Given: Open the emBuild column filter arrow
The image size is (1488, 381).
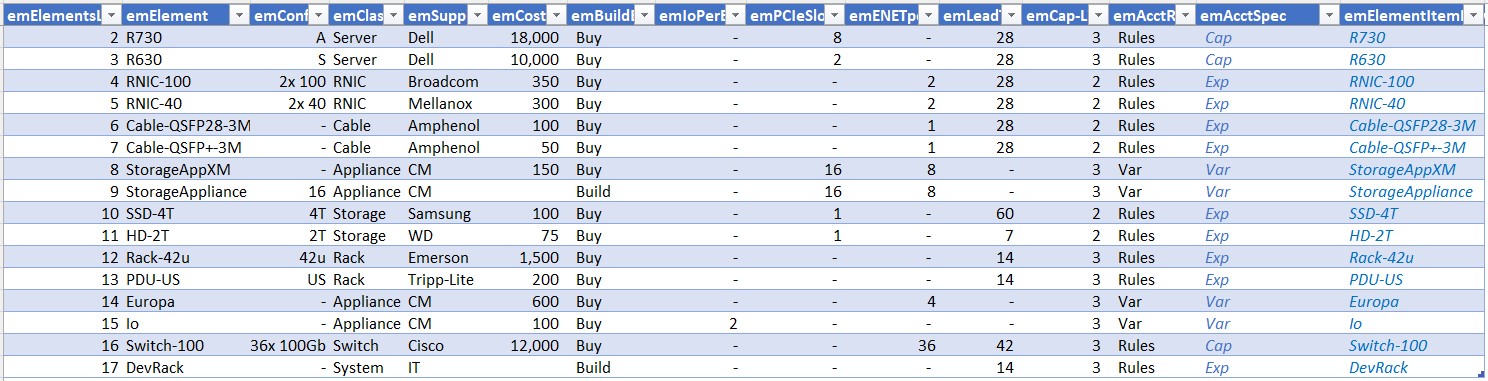Looking at the screenshot, I should (646, 16).
